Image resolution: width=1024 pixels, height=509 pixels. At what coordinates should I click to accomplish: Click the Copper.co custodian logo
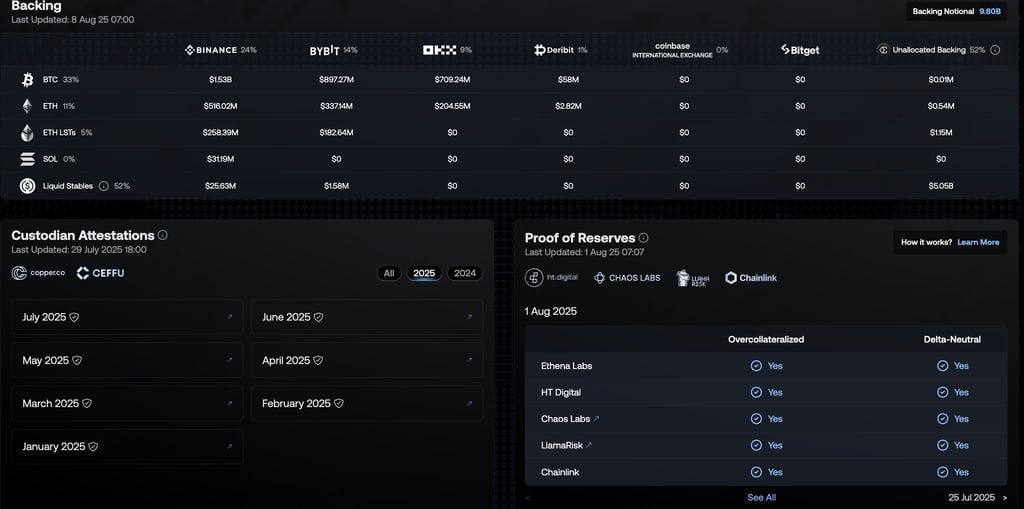(x=39, y=273)
